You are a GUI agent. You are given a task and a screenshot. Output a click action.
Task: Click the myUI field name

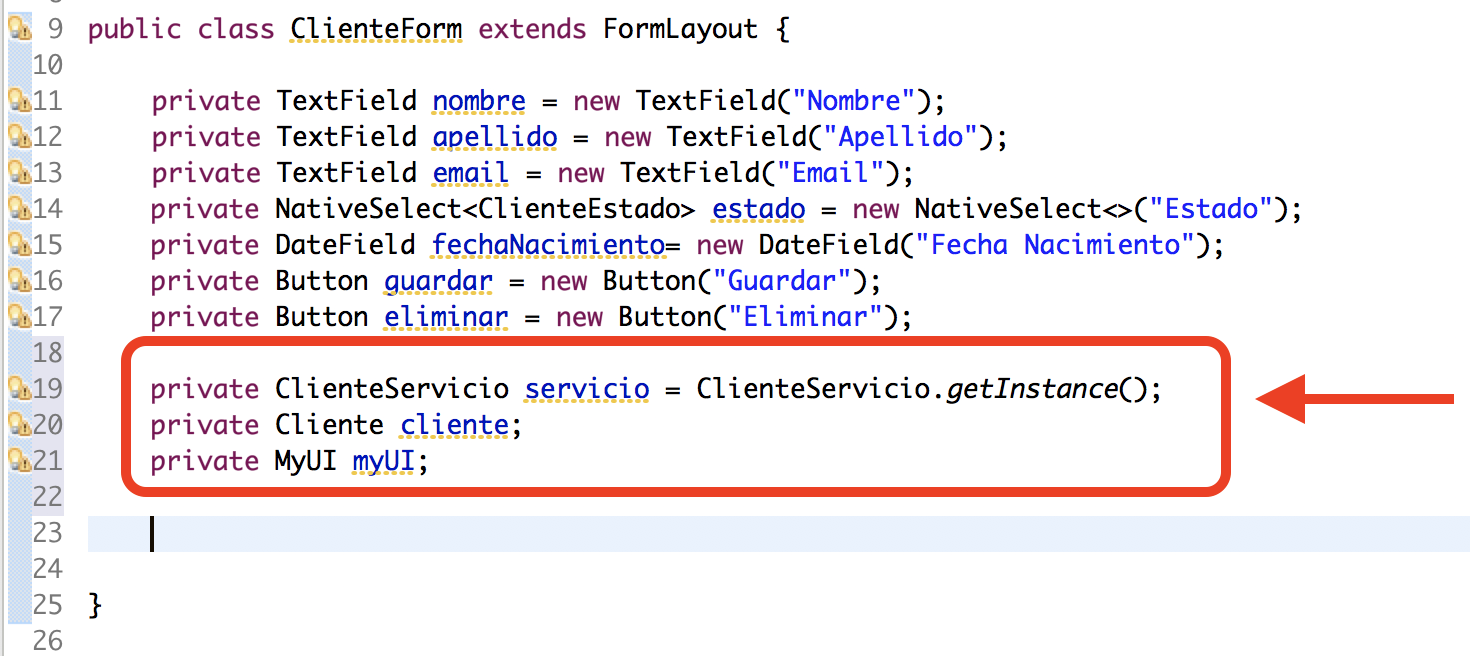coord(383,460)
